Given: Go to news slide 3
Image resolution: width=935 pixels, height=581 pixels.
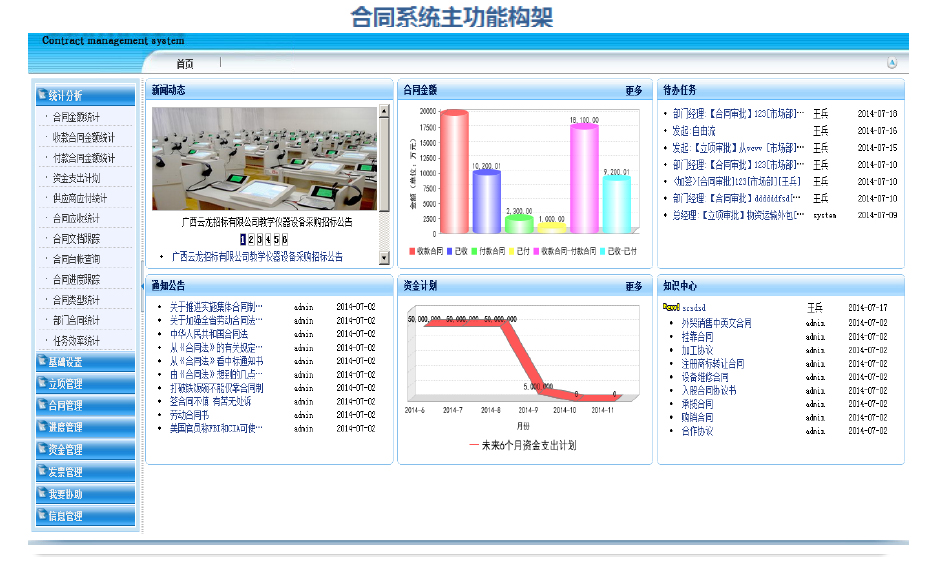Looking at the screenshot, I should (259, 239).
